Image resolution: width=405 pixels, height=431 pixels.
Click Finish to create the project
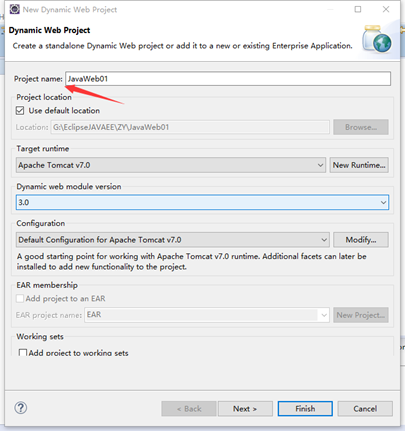click(x=305, y=409)
